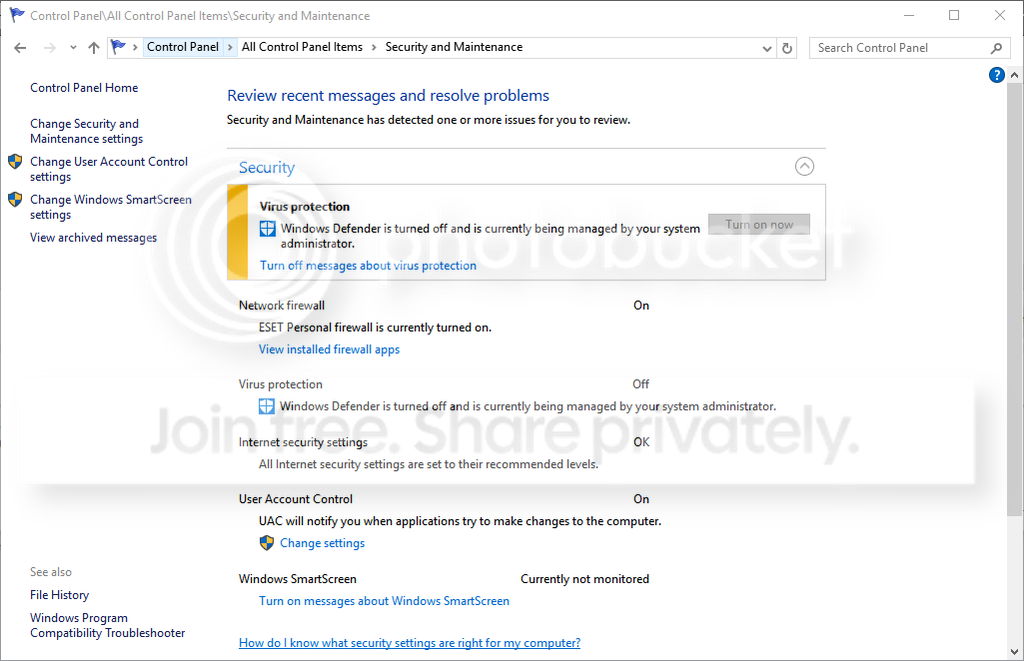Screen dimensions: 1024x661
Task: Open Turn off messages about virus protection
Action: click(368, 265)
